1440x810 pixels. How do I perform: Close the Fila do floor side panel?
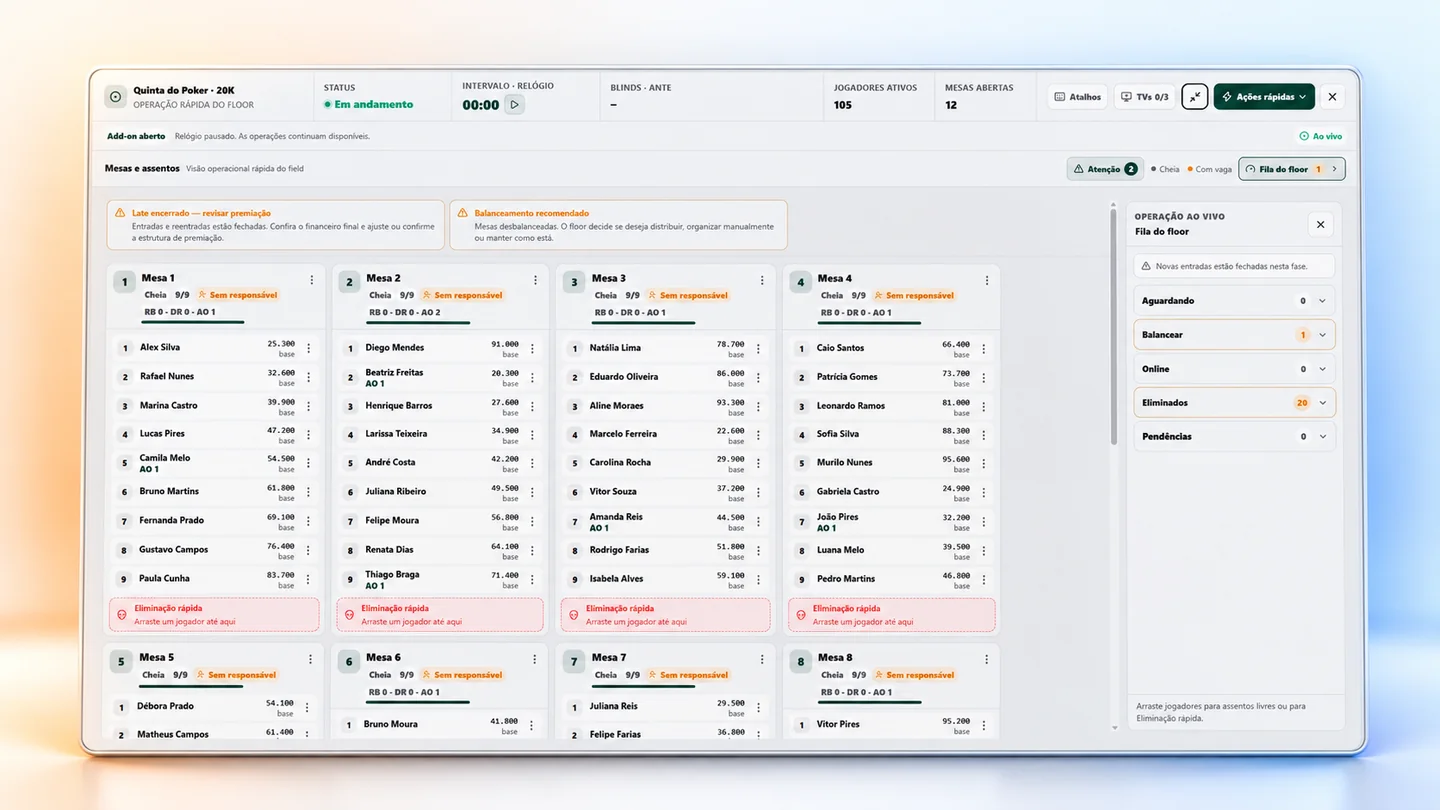tap(1320, 225)
